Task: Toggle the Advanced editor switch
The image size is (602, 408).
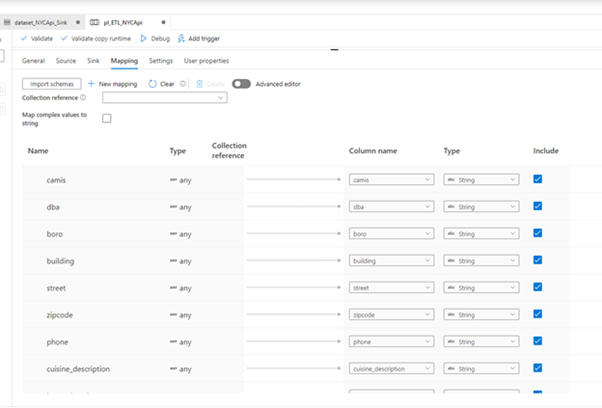Action: click(241, 84)
